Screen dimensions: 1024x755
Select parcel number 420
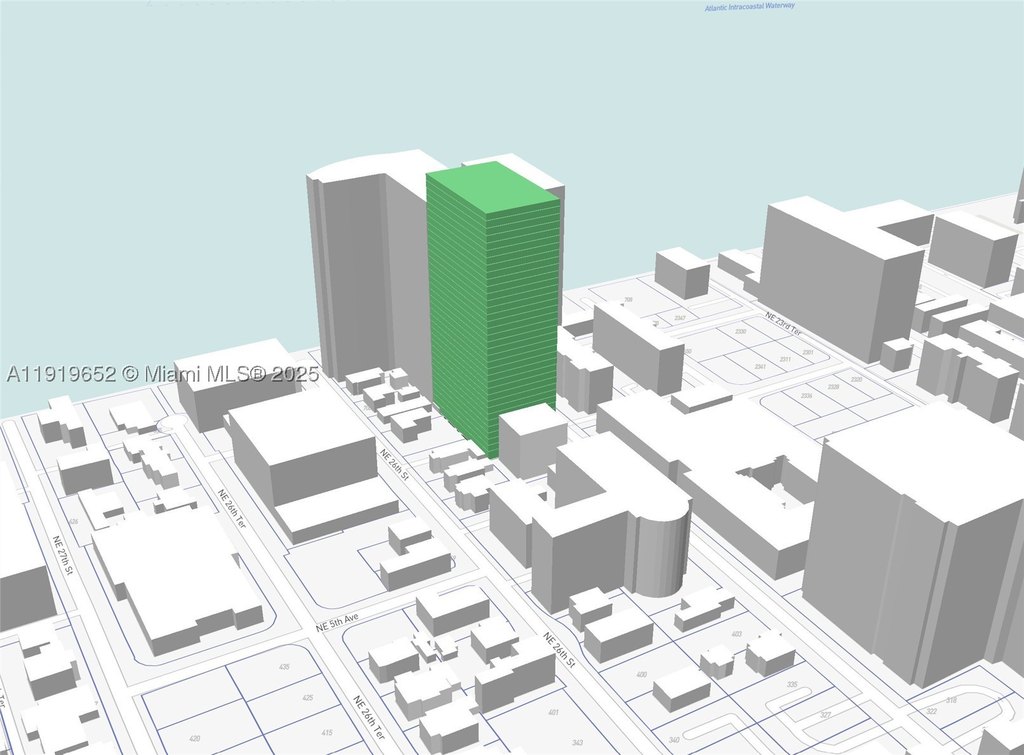(194, 739)
